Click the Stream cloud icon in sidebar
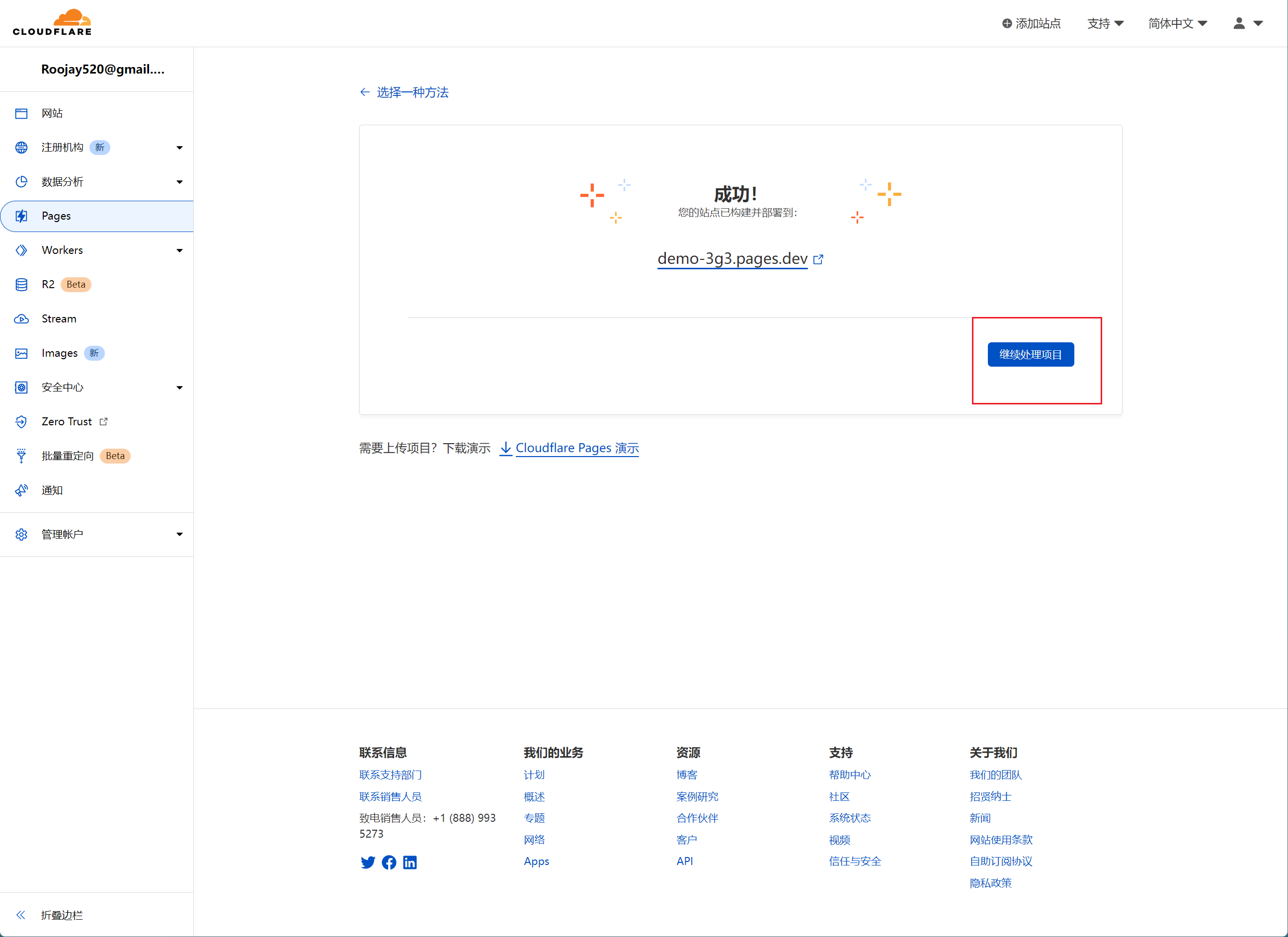 pyautogui.click(x=21, y=318)
